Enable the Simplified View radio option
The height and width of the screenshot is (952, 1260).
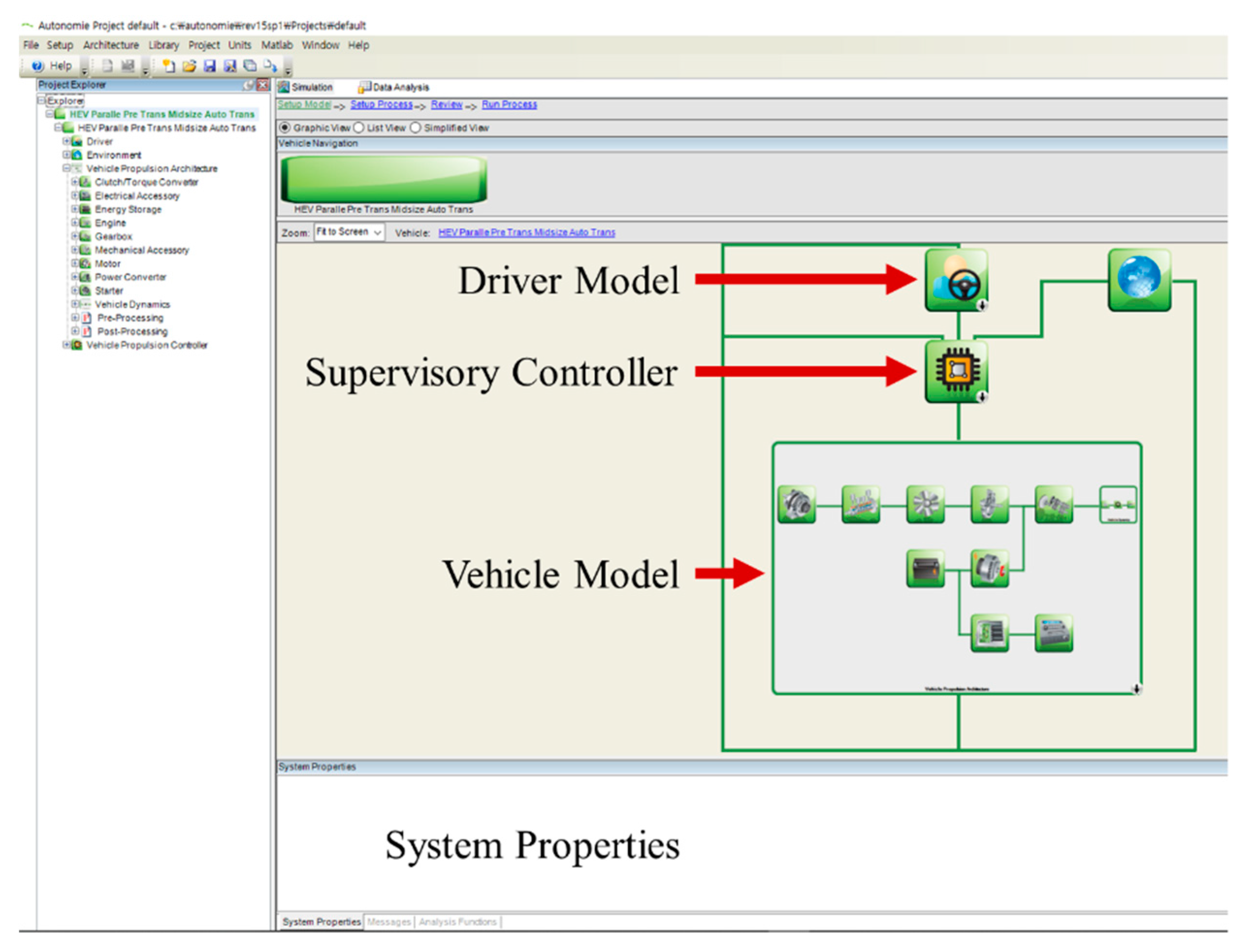[x=416, y=127]
